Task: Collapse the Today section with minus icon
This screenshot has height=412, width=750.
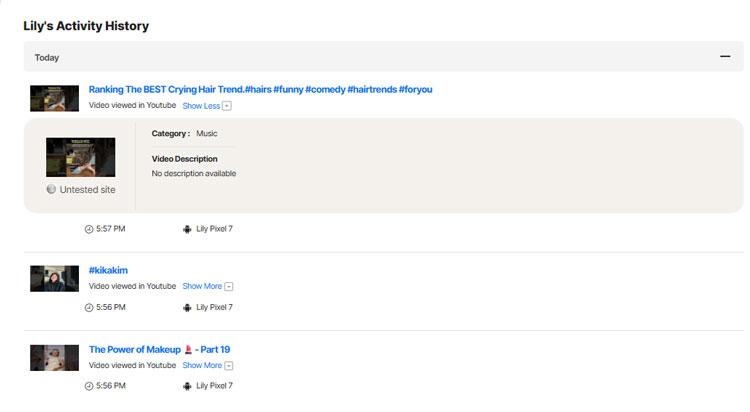Action: tap(725, 56)
